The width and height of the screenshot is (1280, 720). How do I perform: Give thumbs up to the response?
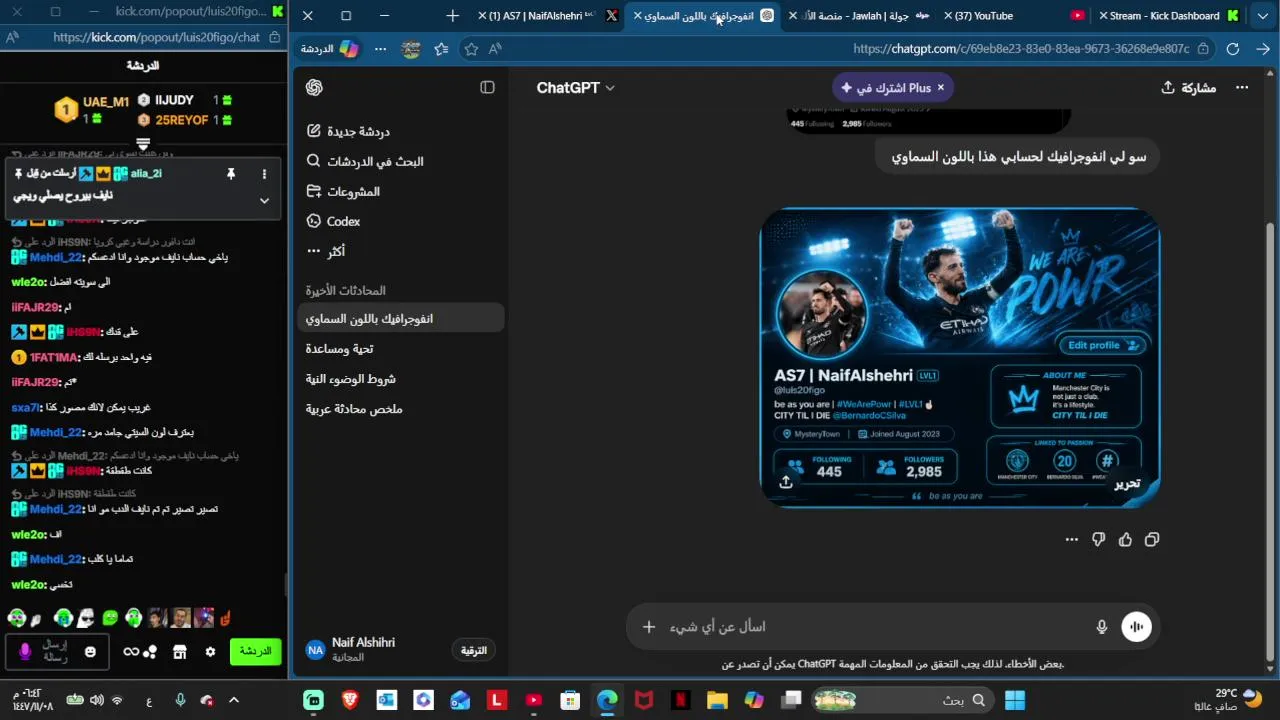pos(1125,540)
